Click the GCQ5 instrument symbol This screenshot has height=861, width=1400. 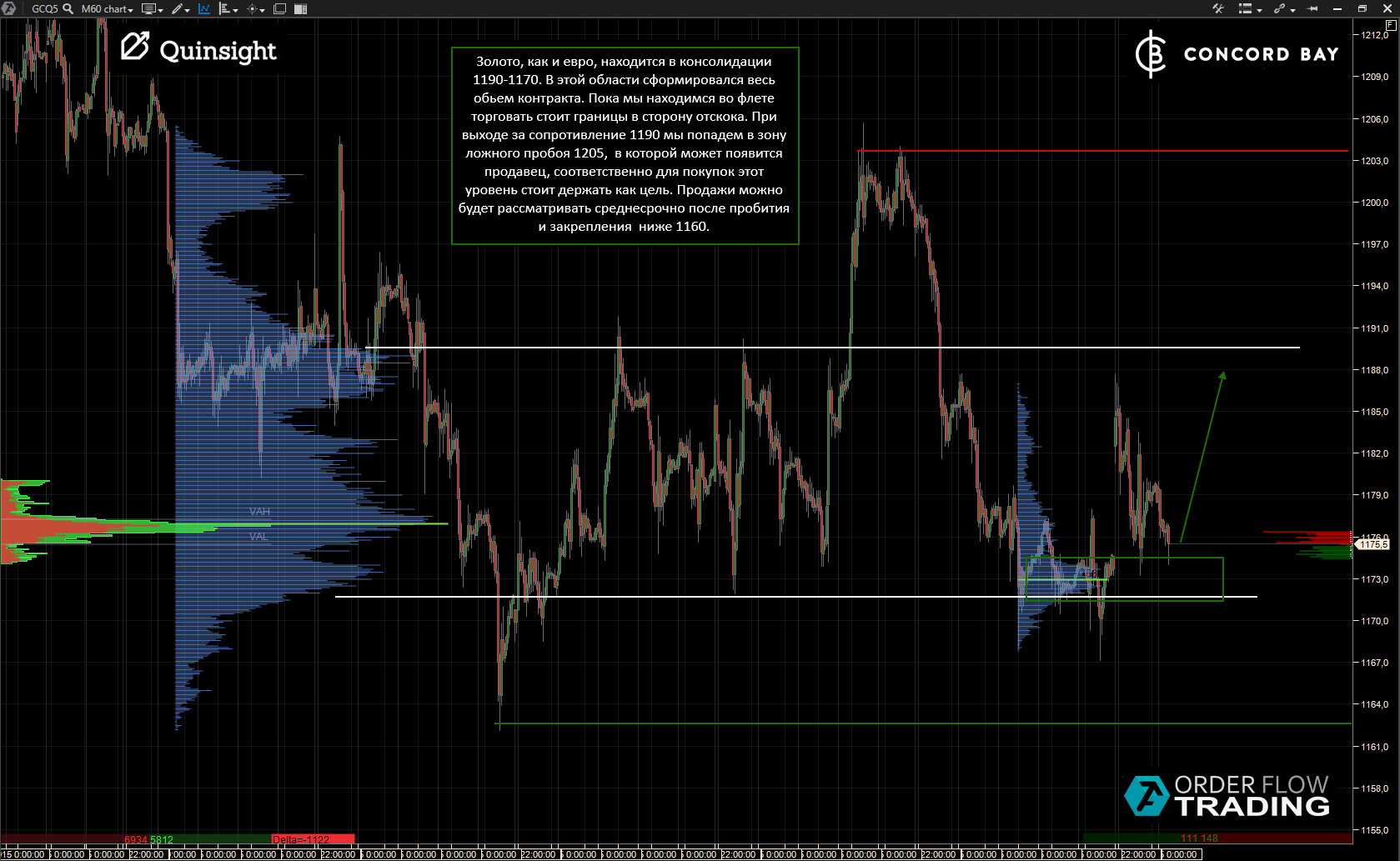tap(45, 9)
